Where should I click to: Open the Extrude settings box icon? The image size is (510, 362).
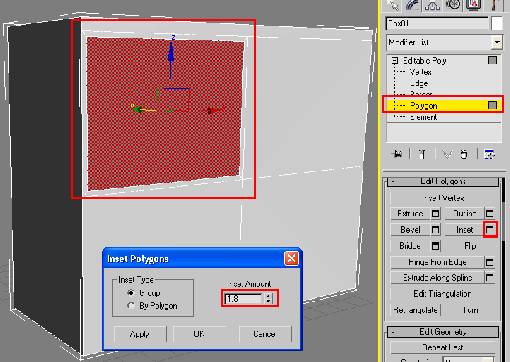435,213
